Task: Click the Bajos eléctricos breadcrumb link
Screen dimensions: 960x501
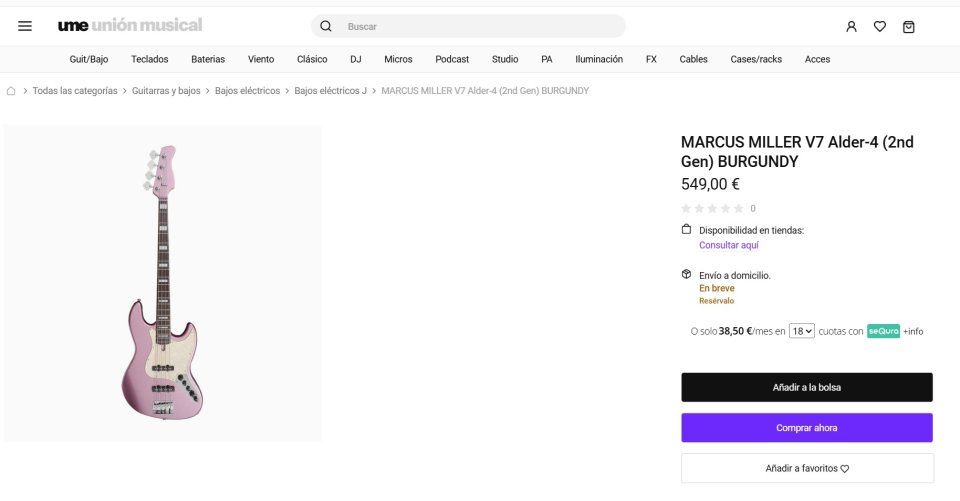Action: [x=247, y=91]
